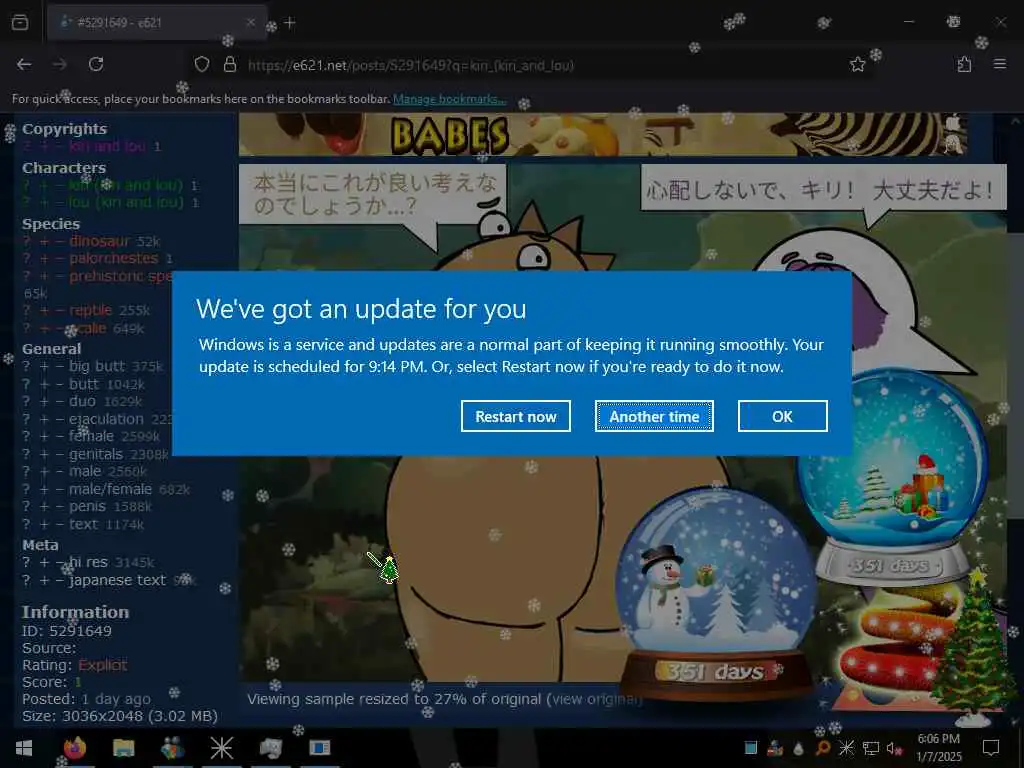Show site security info via padlock
The width and height of the screenshot is (1024, 768).
click(229, 64)
